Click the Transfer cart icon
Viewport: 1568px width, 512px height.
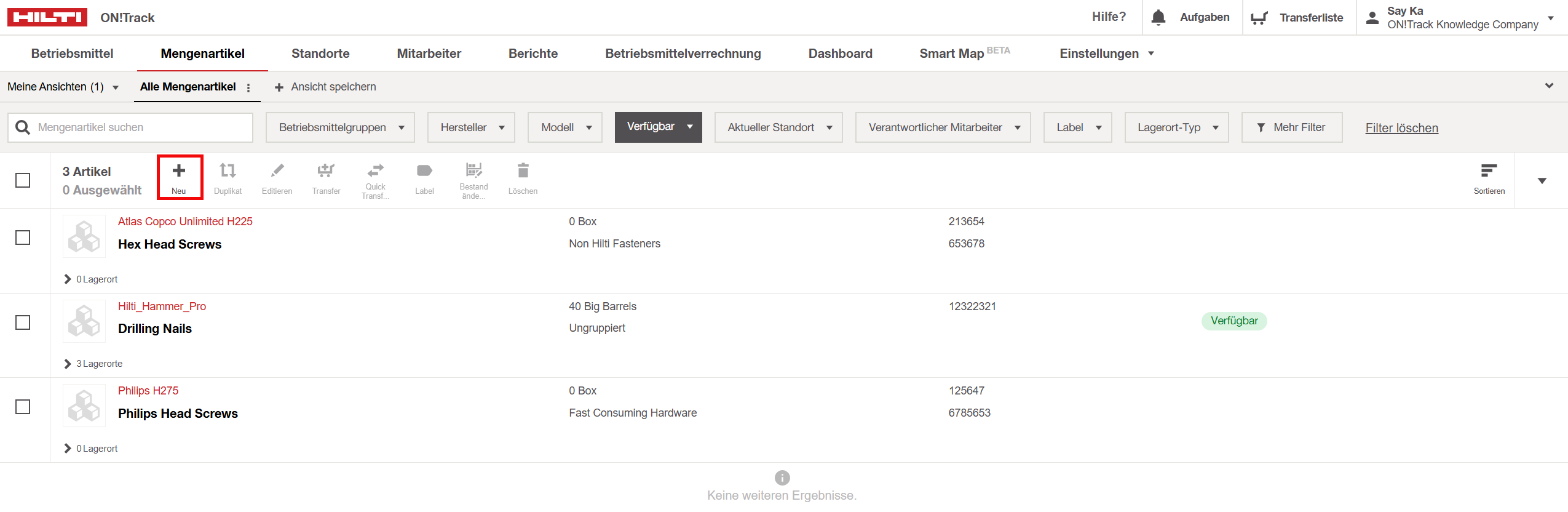[x=326, y=170]
